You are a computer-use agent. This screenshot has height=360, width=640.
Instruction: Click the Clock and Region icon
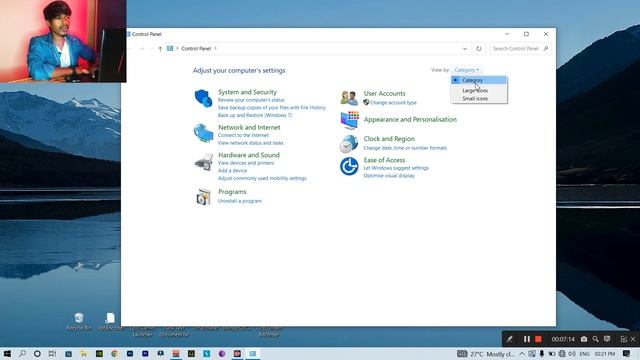tap(349, 144)
